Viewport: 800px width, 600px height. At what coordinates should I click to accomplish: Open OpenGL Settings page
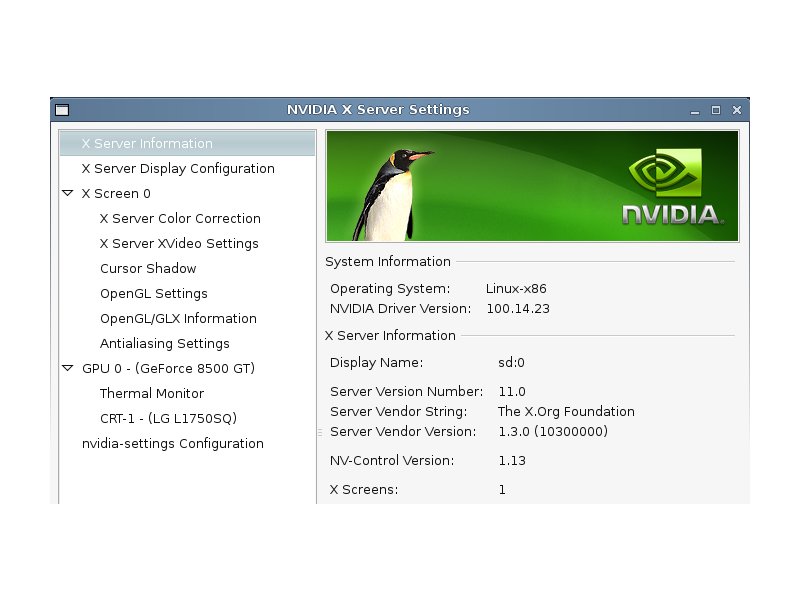[154, 293]
